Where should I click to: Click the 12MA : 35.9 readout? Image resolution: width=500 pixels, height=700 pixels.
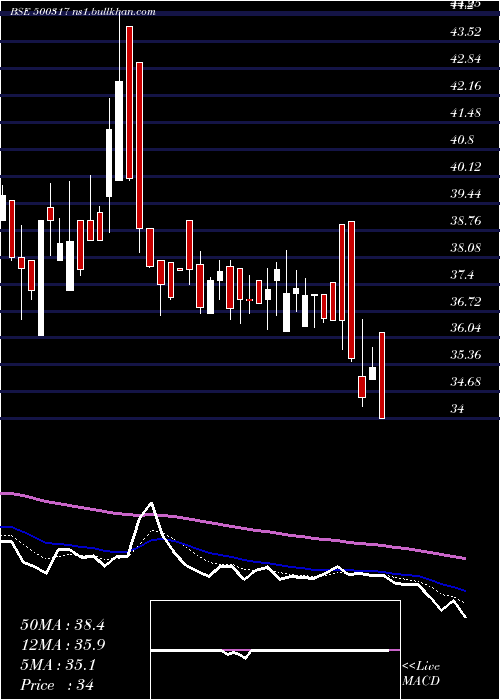tap(62, 645)
